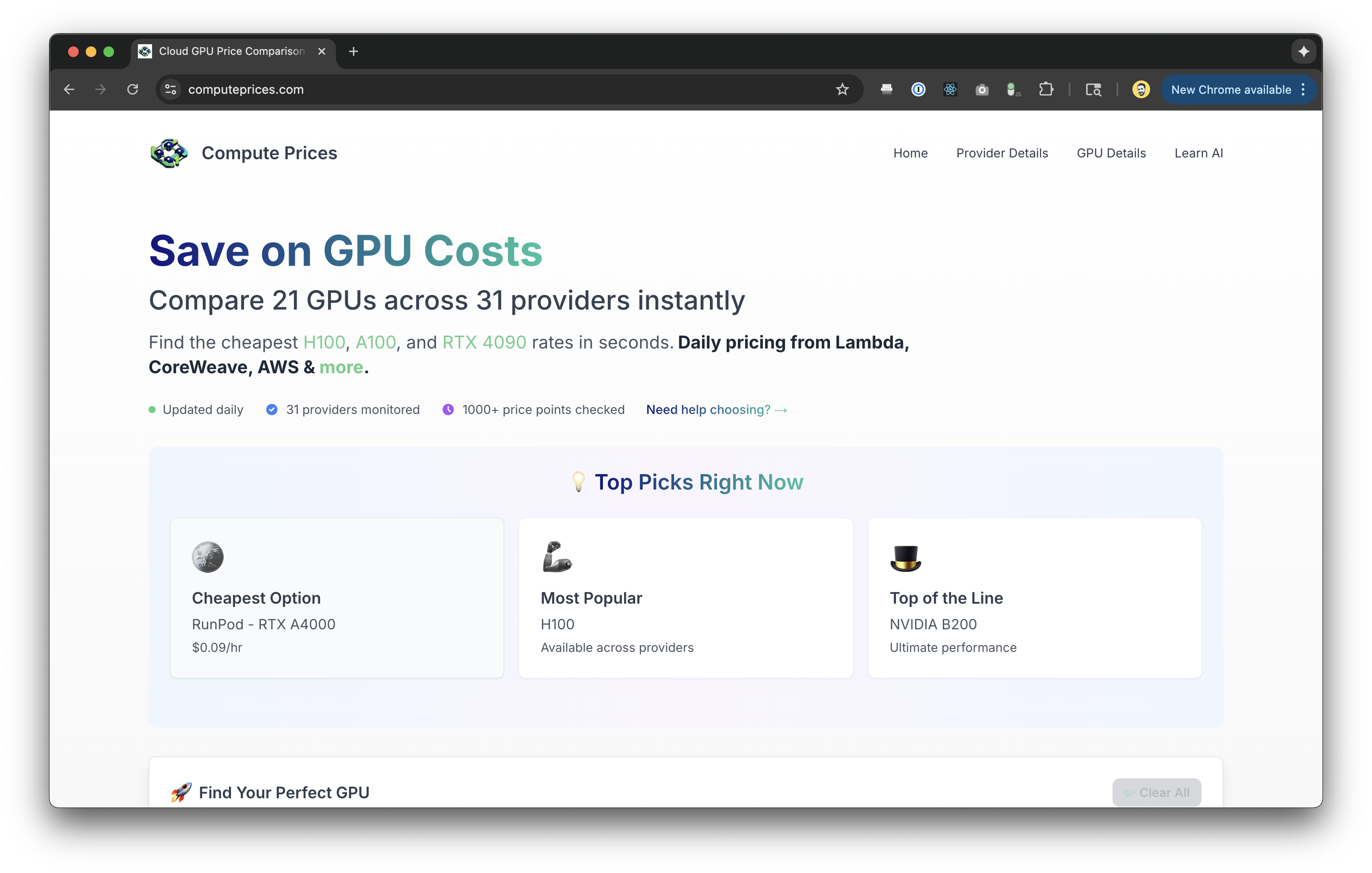This screenshot has width=1372, height=873.
Task: Click the Compute Prices site title
Action: [x=270, y=153]
